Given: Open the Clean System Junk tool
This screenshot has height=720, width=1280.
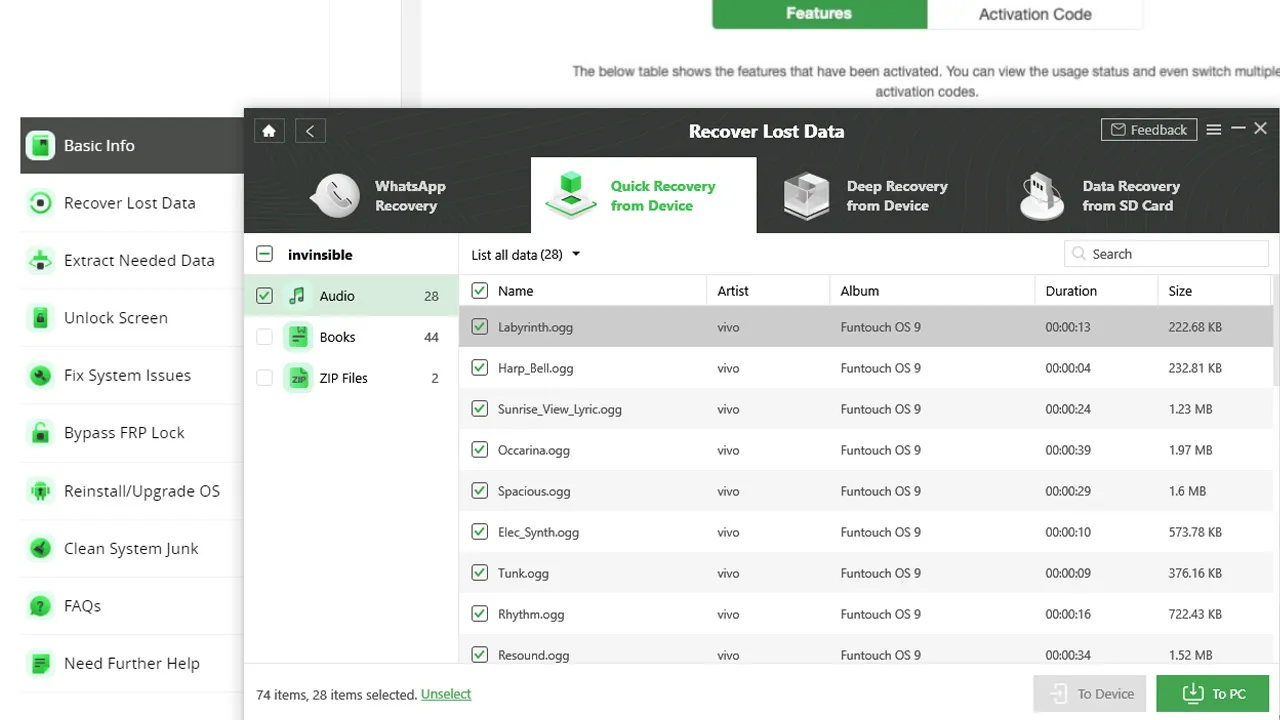Looking at the screenshot, I should pyautogui.click(x=133, y=548).
